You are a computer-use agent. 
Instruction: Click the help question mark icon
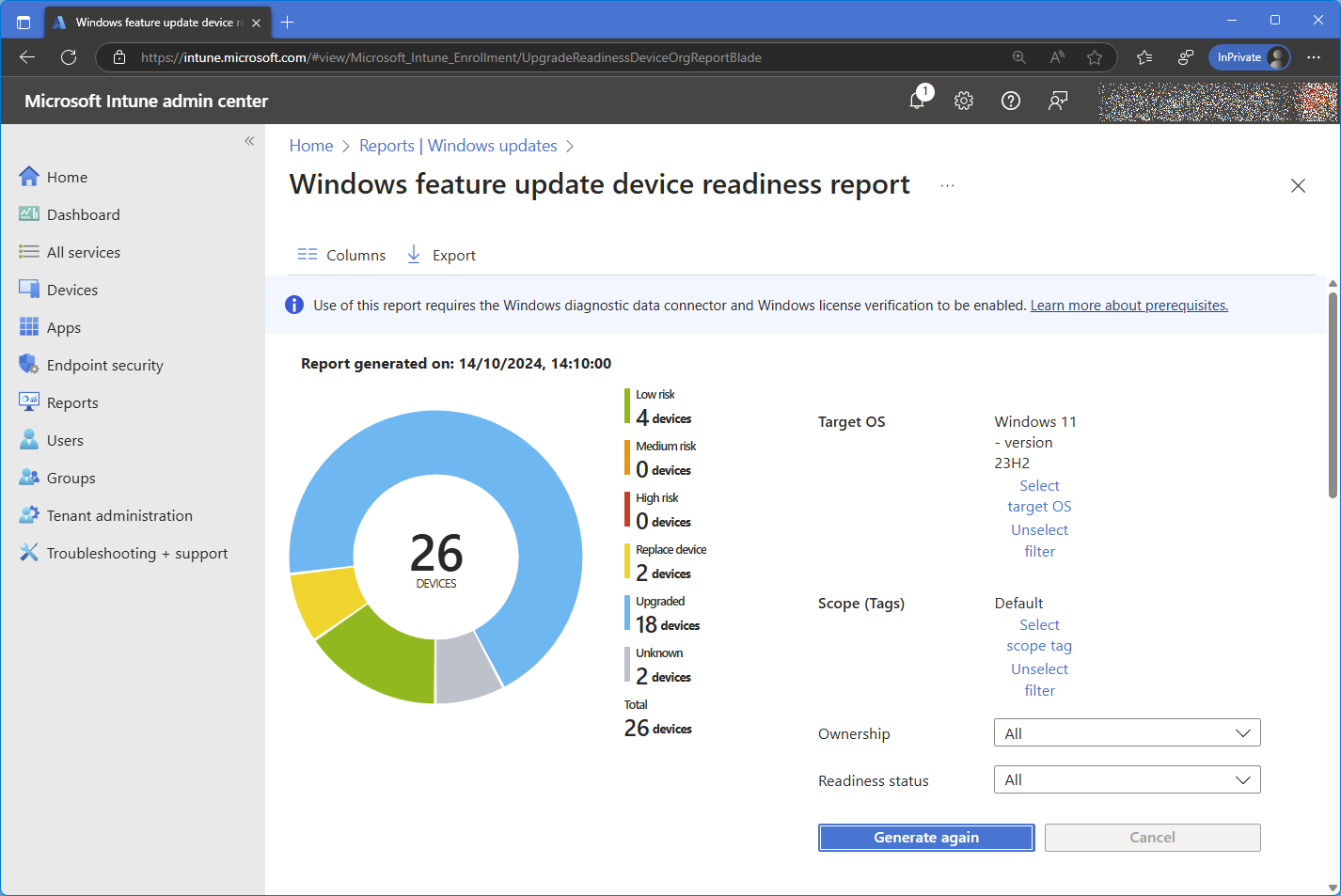pyautogui.click(x=1011, y=101)
